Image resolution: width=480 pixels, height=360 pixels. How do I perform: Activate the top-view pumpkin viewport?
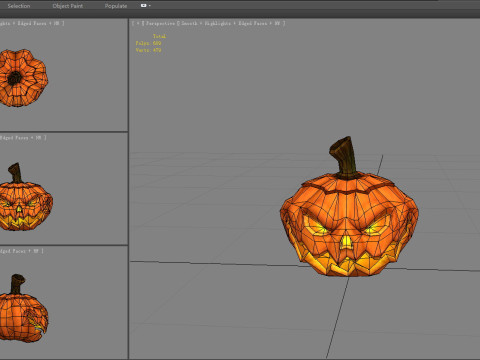63,74
